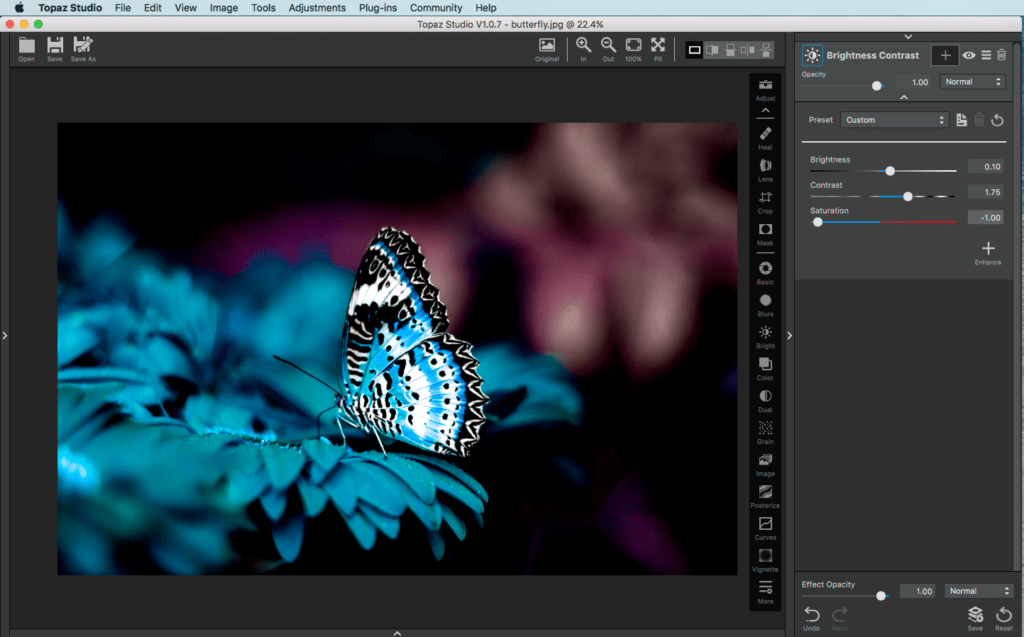
Task: Open the Adjustments menu
Action: (x=317, y=8)
